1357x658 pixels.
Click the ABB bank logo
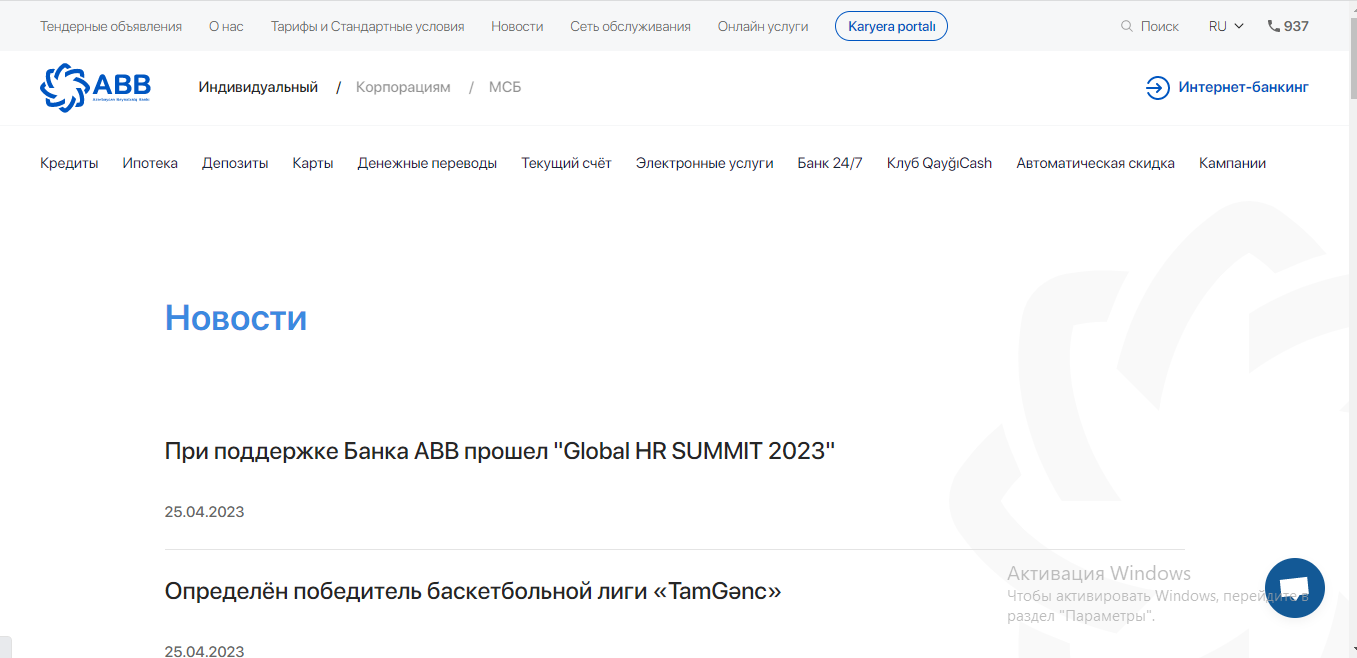click(94, 88)
